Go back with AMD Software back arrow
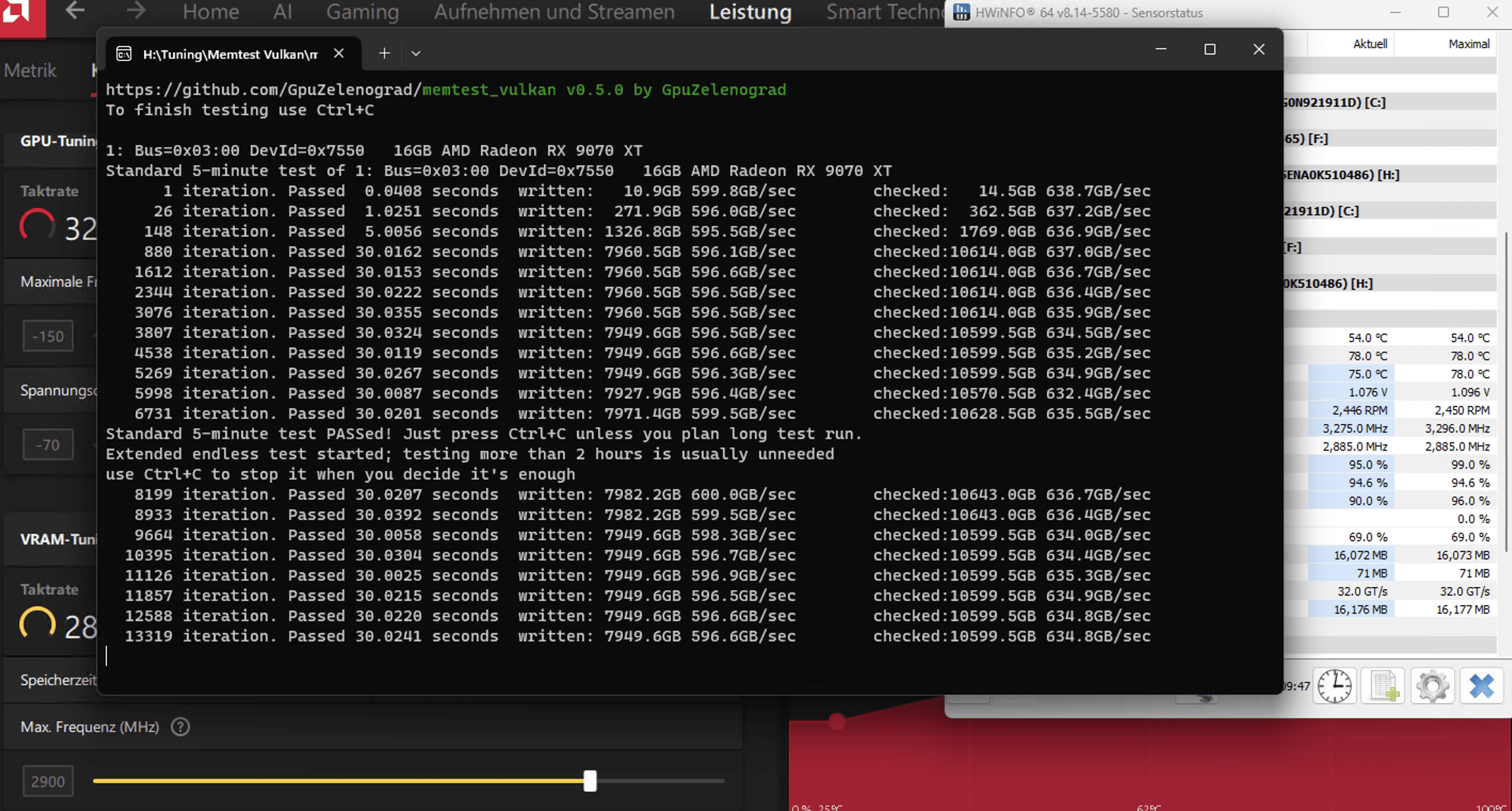 [75, 11]
